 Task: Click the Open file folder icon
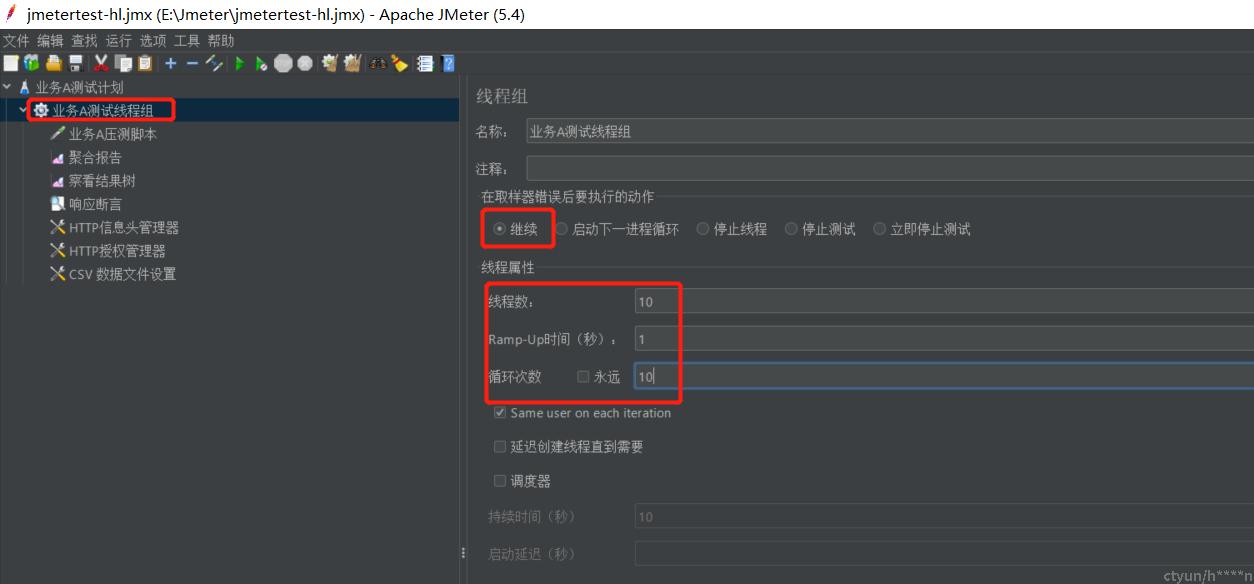tap(54, 63)
